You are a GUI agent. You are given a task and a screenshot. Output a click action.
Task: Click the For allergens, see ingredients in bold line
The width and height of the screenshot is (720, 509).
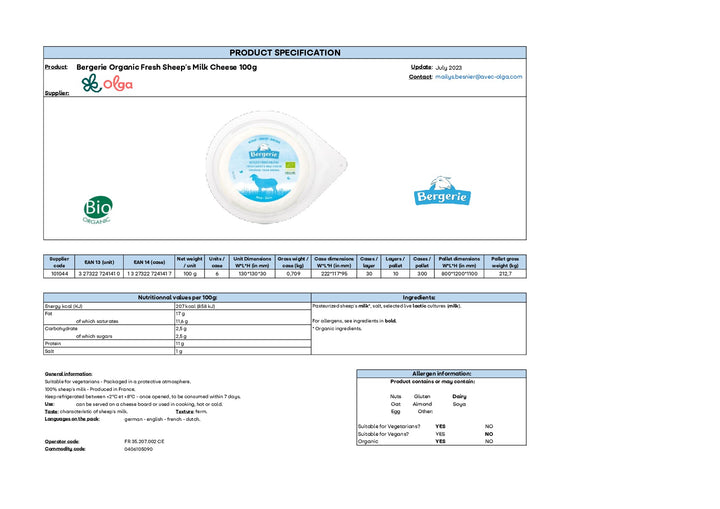(x=354, y=321)
